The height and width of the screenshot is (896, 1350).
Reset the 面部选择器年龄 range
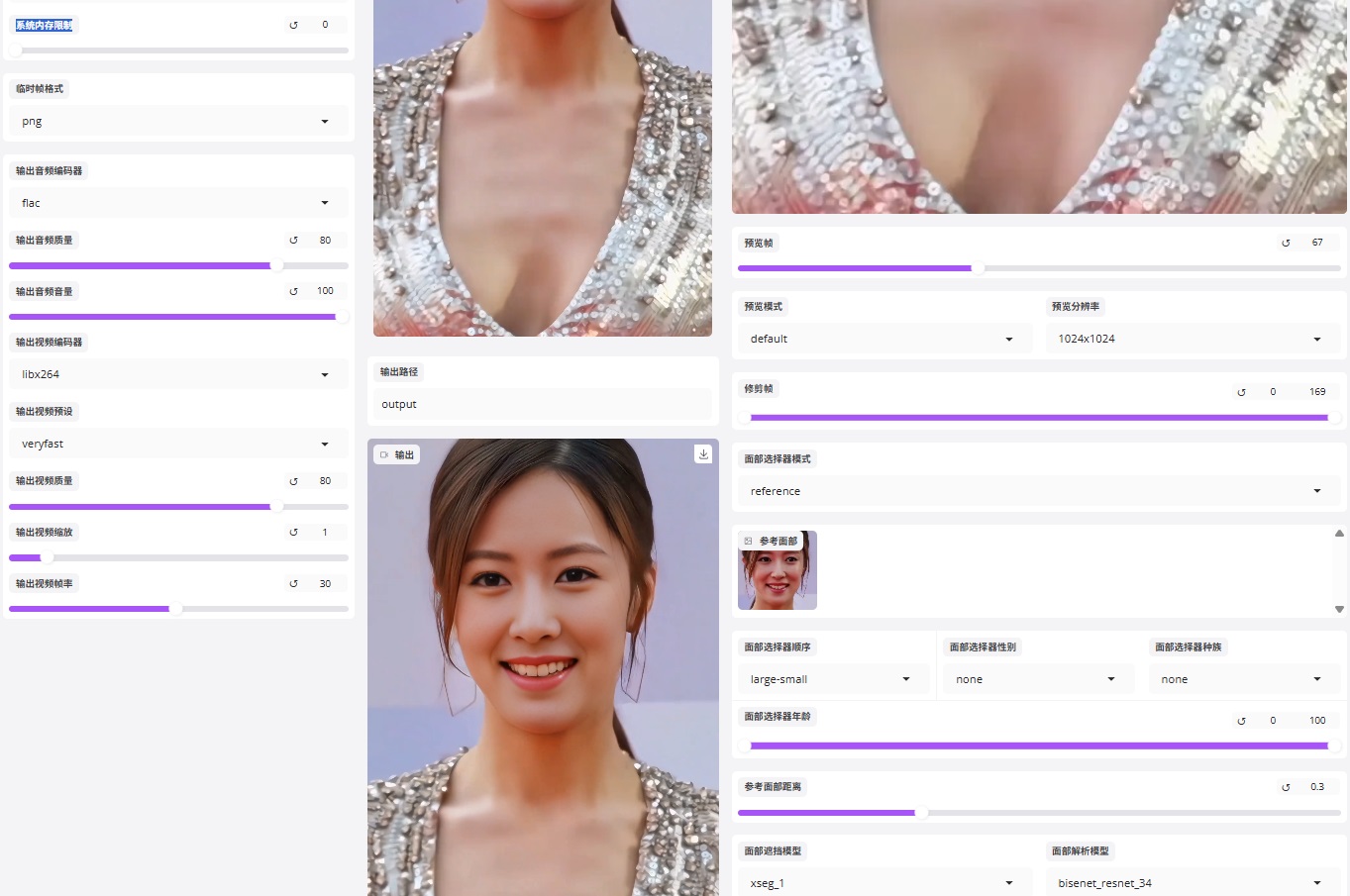[1241, 721]
